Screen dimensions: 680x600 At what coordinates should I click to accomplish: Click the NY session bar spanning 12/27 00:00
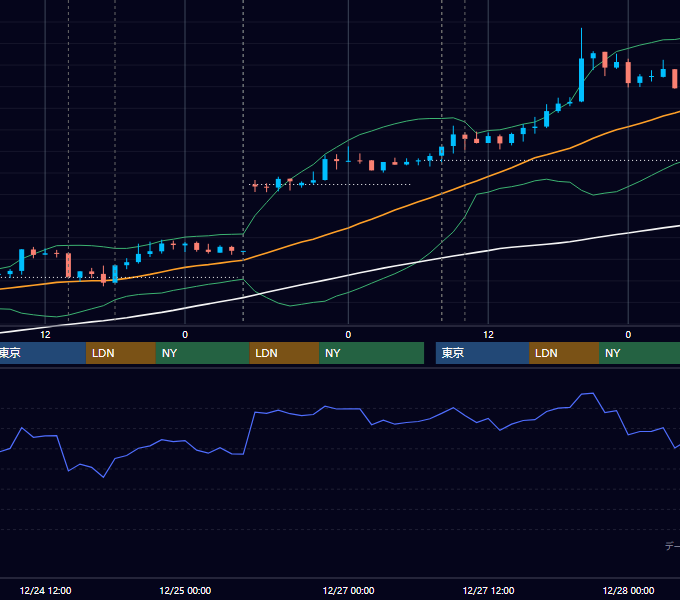point(371,353)
